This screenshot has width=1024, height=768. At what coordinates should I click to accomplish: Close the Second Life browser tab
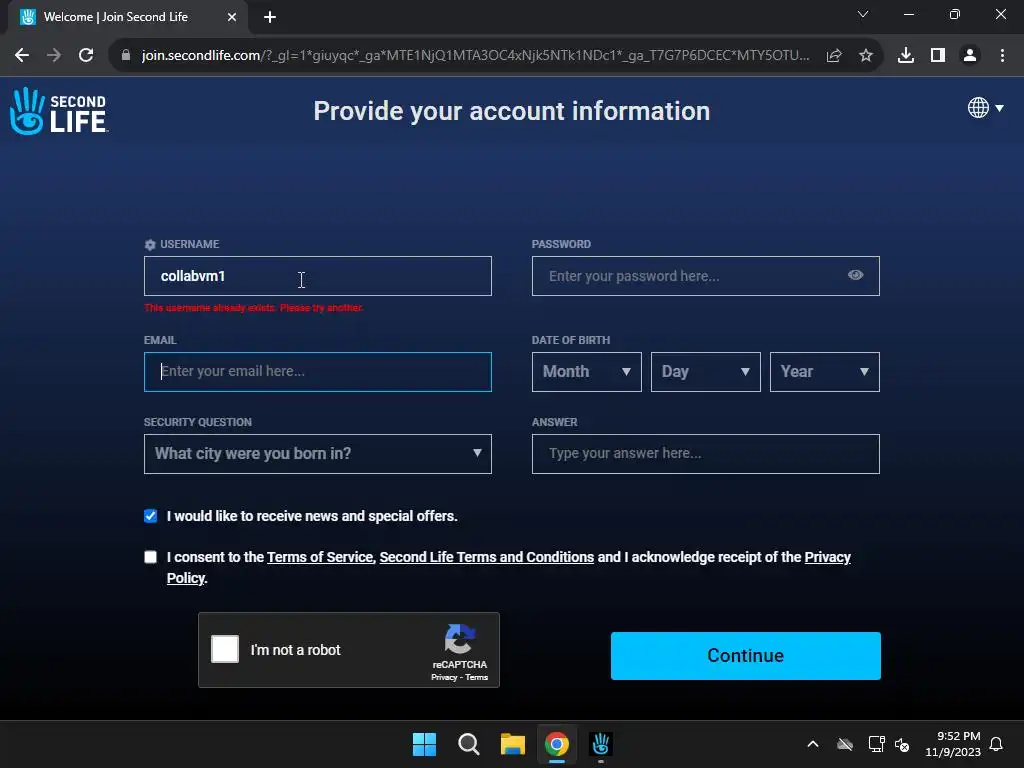232,17
